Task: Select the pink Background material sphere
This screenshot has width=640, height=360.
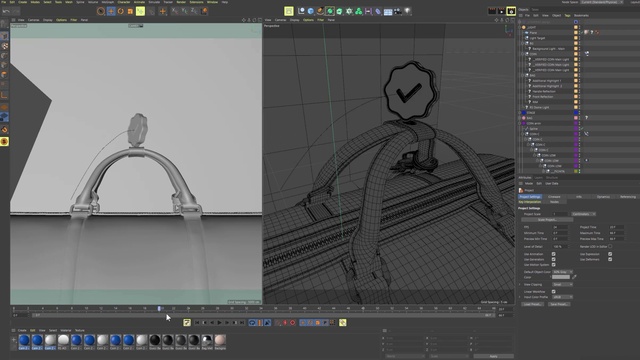Action: pos(220,340)
